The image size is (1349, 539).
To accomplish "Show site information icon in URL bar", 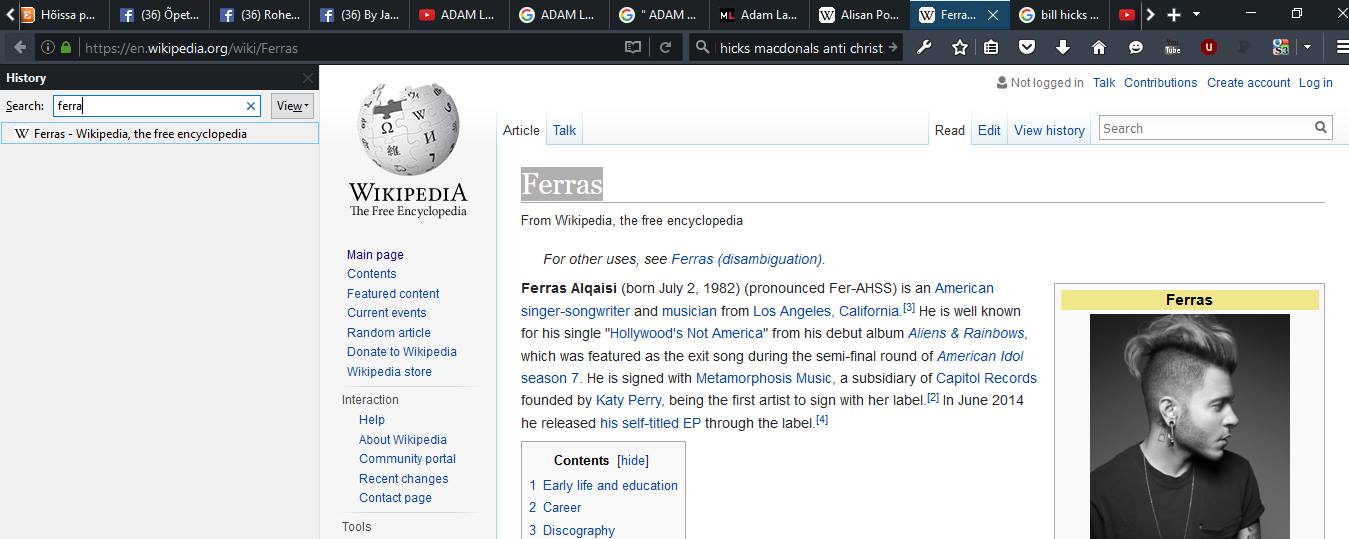I will (47, 47).
